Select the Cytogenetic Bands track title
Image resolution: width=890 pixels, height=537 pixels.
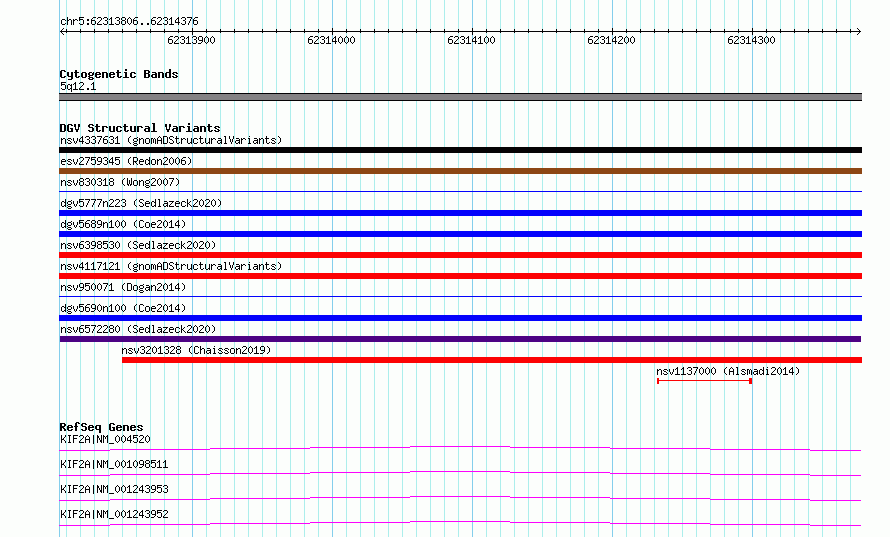pos(119,74)
